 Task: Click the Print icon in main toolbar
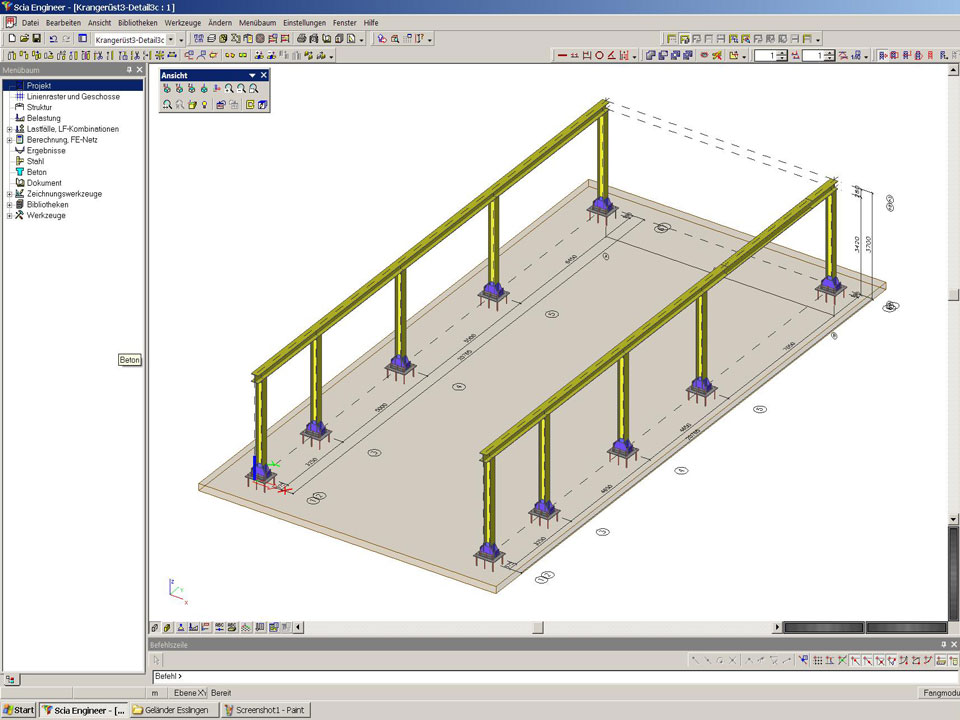pos(301,39)
